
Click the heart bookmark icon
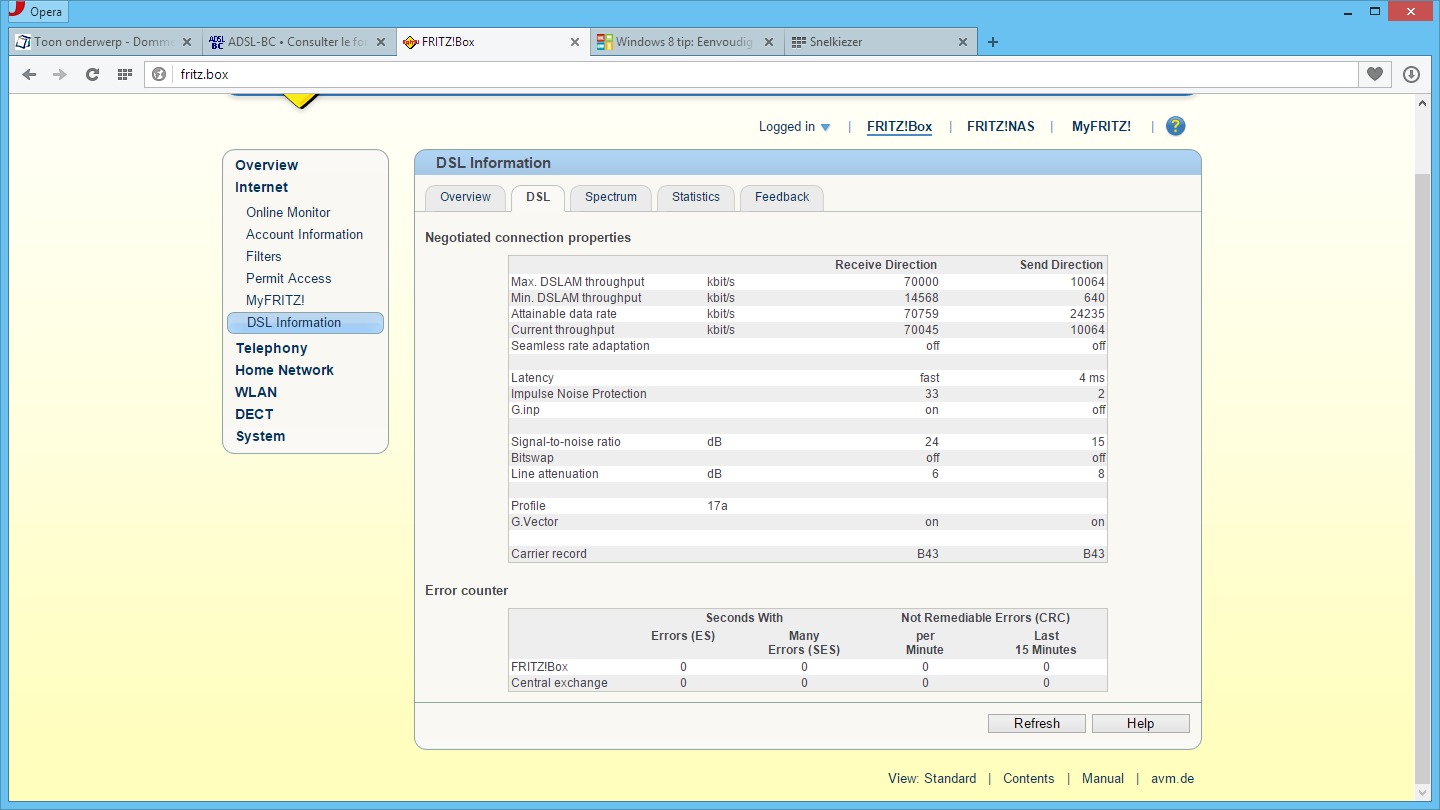tap(1375, 74)
